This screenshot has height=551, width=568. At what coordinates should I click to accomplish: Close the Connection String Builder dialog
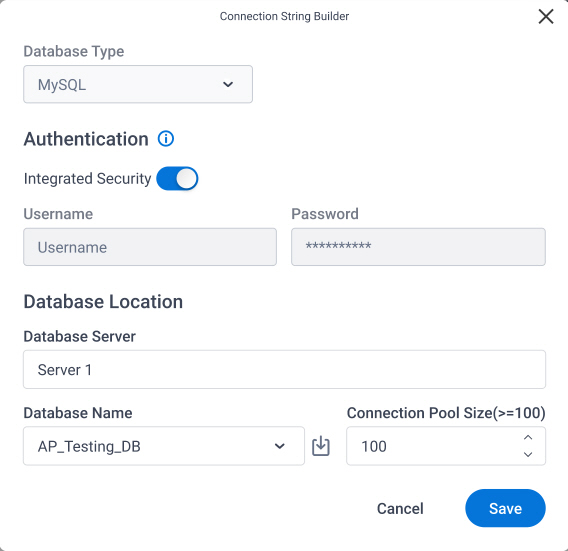[x=546, y=17]
